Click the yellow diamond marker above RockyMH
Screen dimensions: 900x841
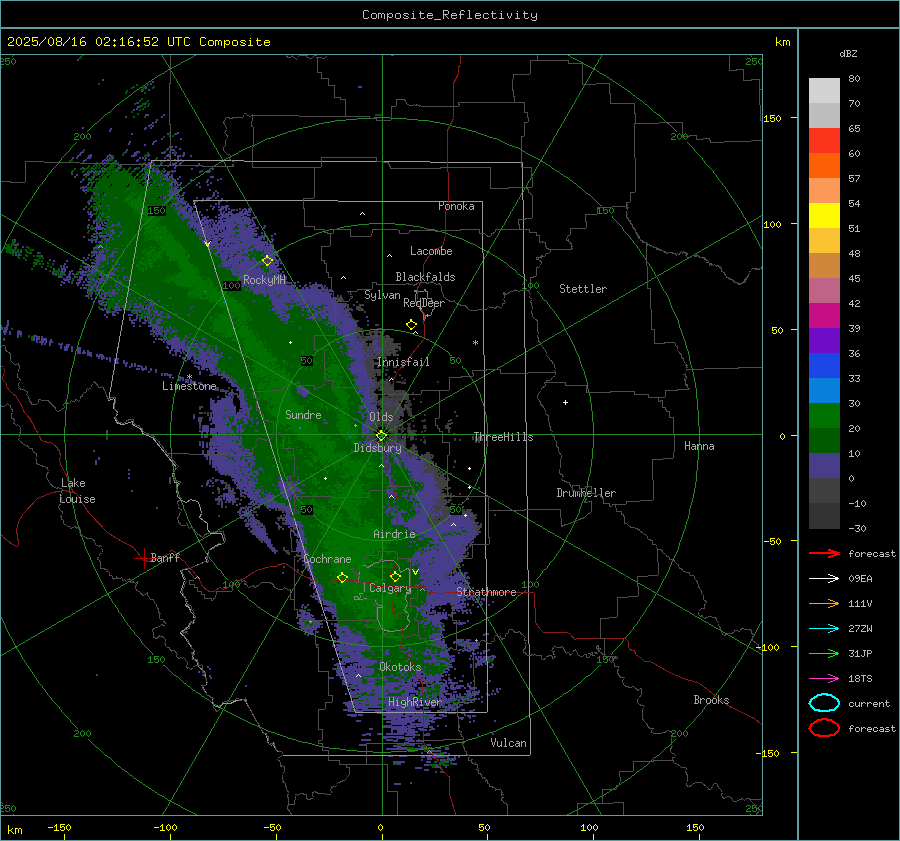click(x=267, y=261)
